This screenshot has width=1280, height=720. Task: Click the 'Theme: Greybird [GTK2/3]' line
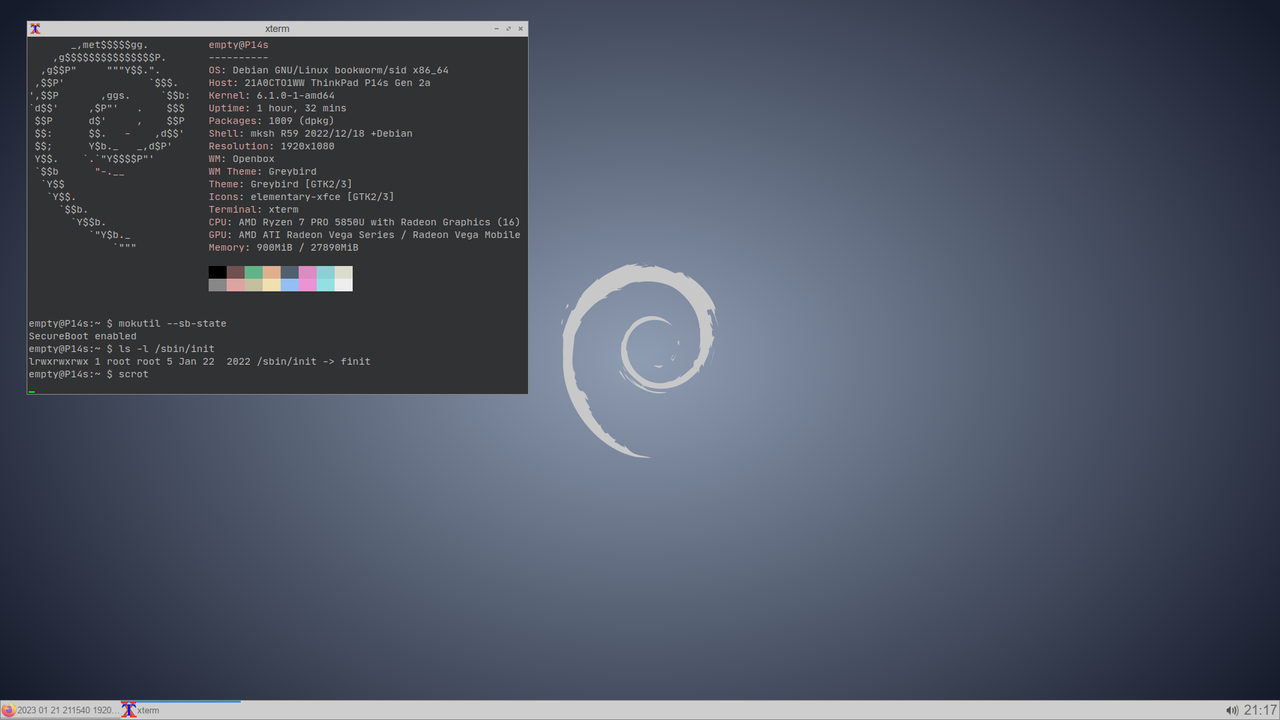point(280,184)
